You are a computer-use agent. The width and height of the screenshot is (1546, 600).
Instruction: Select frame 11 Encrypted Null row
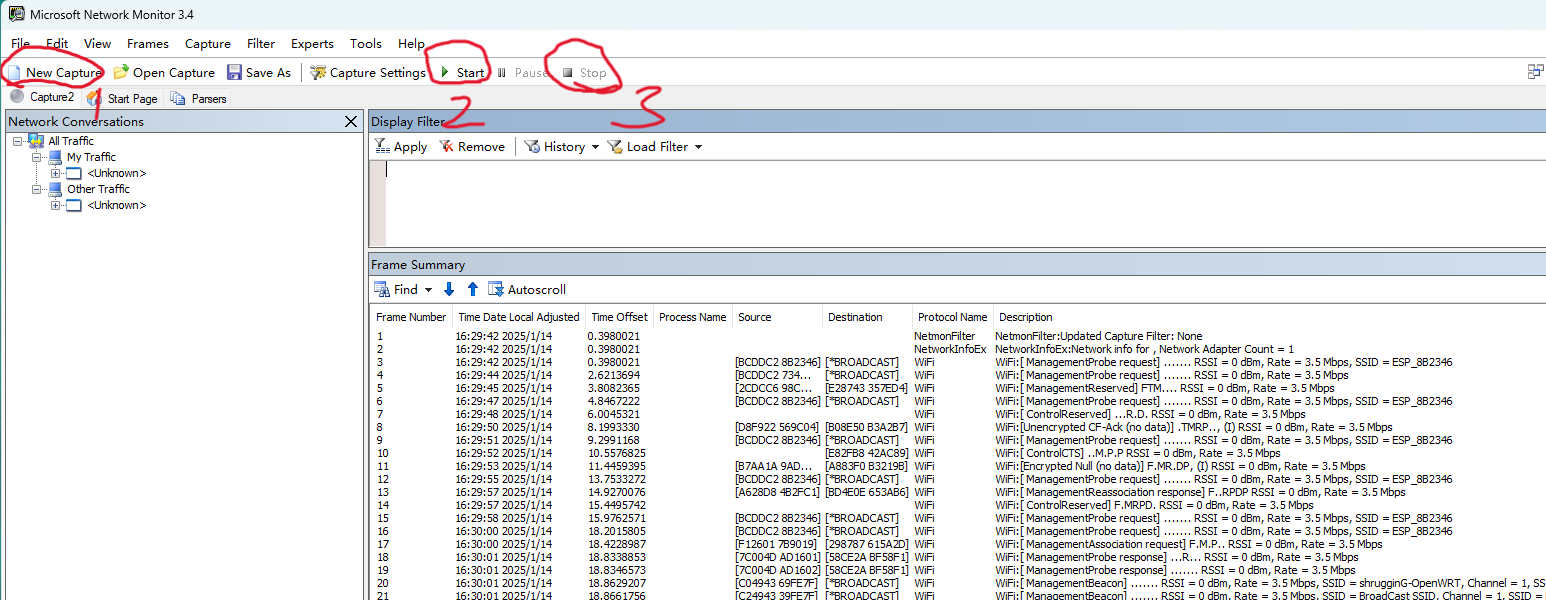(x=958, y=466)
